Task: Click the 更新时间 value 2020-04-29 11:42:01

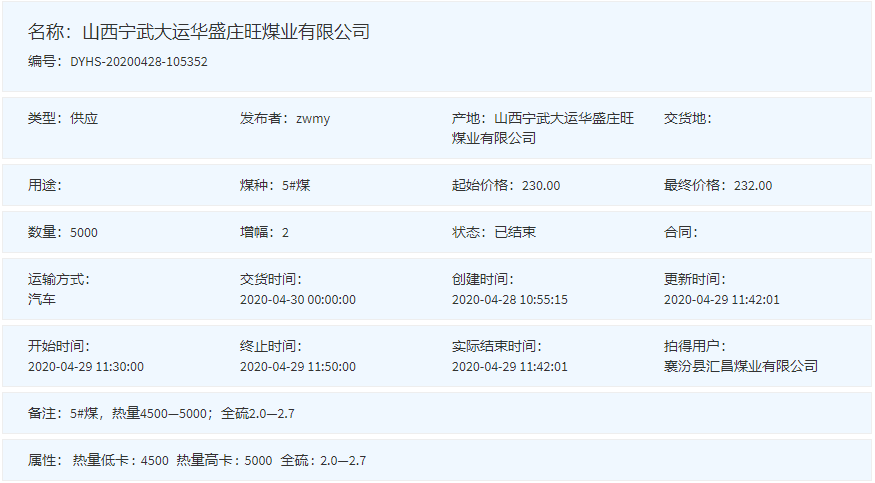Action: tap(722, 300)
